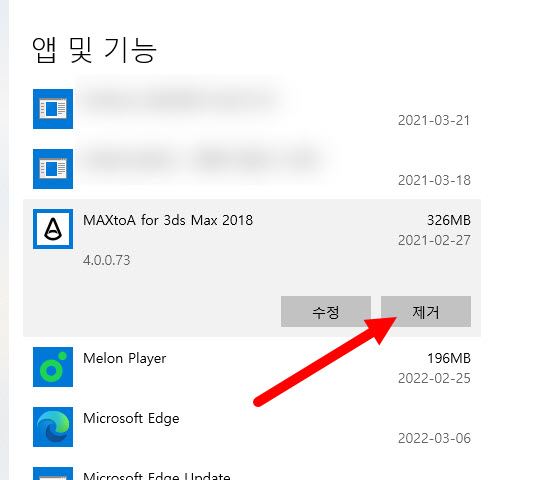Click the 326MB size value
This screenshot has width=560, height=480.
449,220
